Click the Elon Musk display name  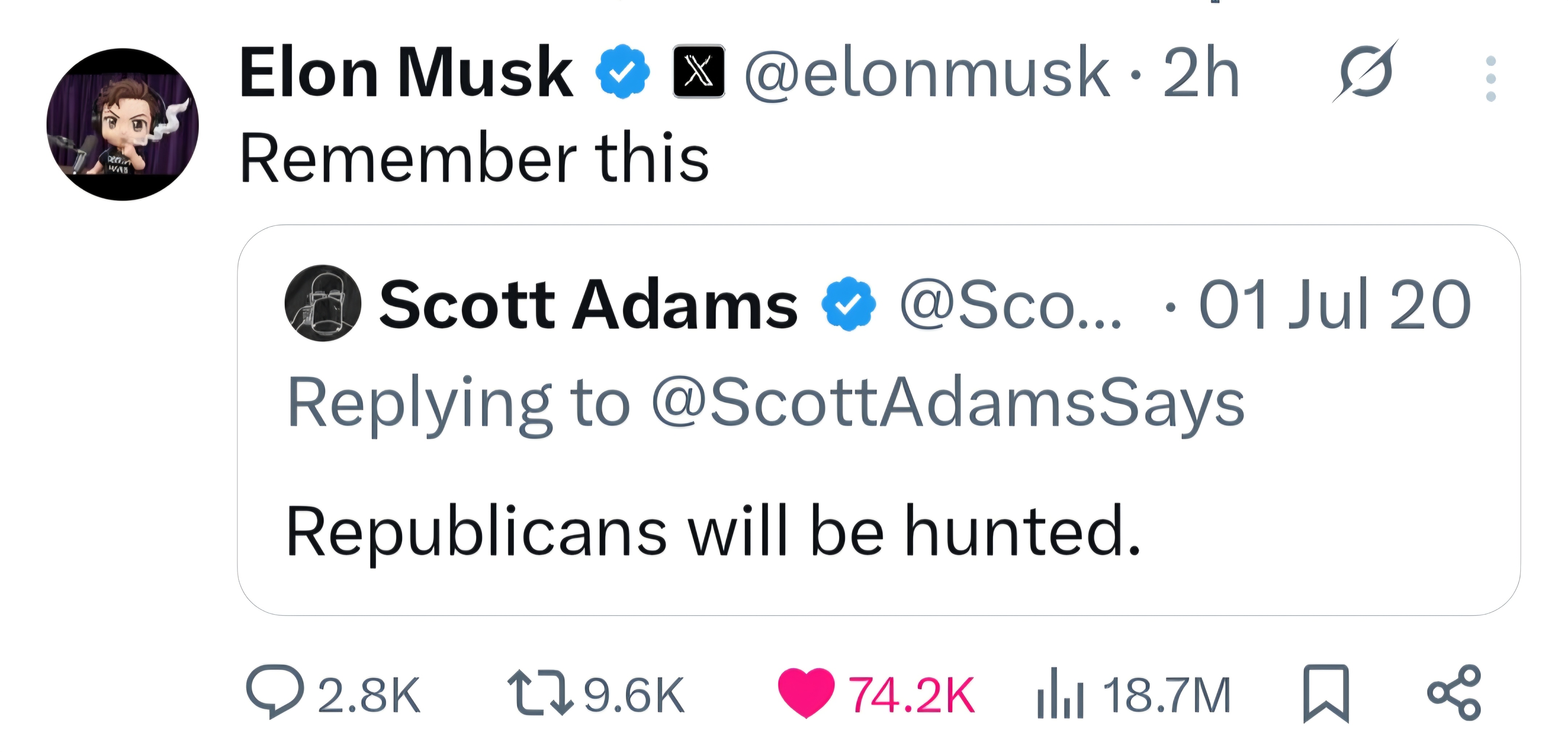[407, 73]
